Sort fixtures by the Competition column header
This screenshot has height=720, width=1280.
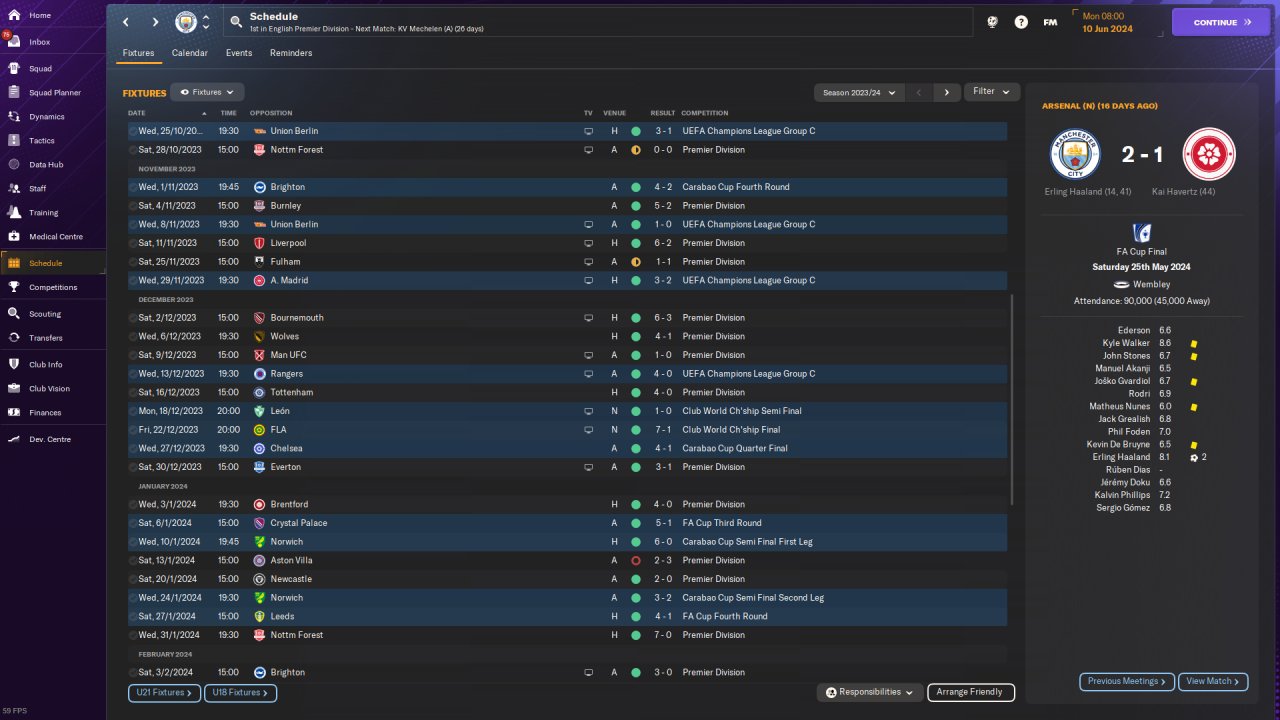pos(705,113)
